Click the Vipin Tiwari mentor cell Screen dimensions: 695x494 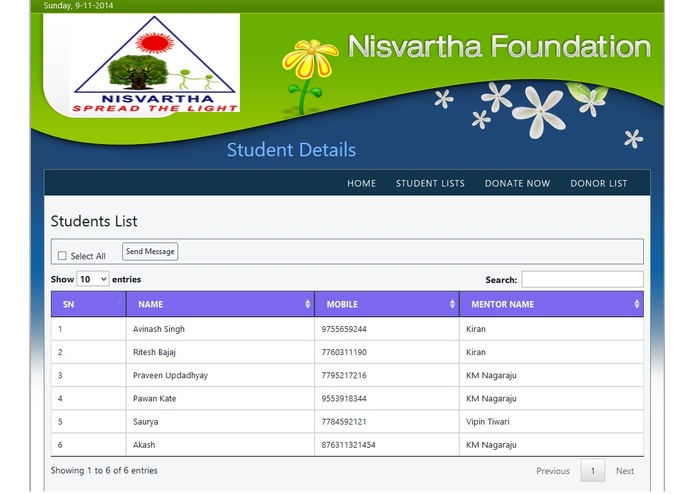pyautogui.click(x=551, y=421)
